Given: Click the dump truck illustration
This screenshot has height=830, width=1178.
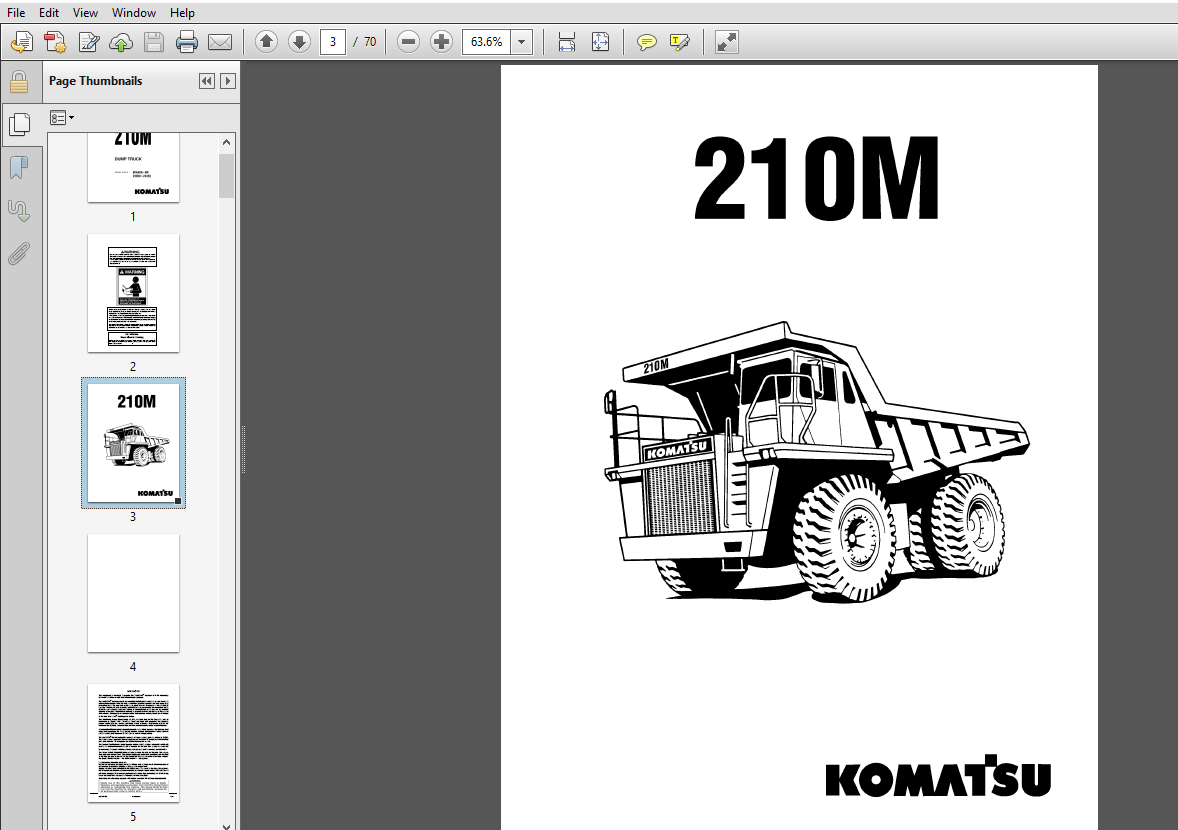Looking at the screenshot, I should point(817,461).
